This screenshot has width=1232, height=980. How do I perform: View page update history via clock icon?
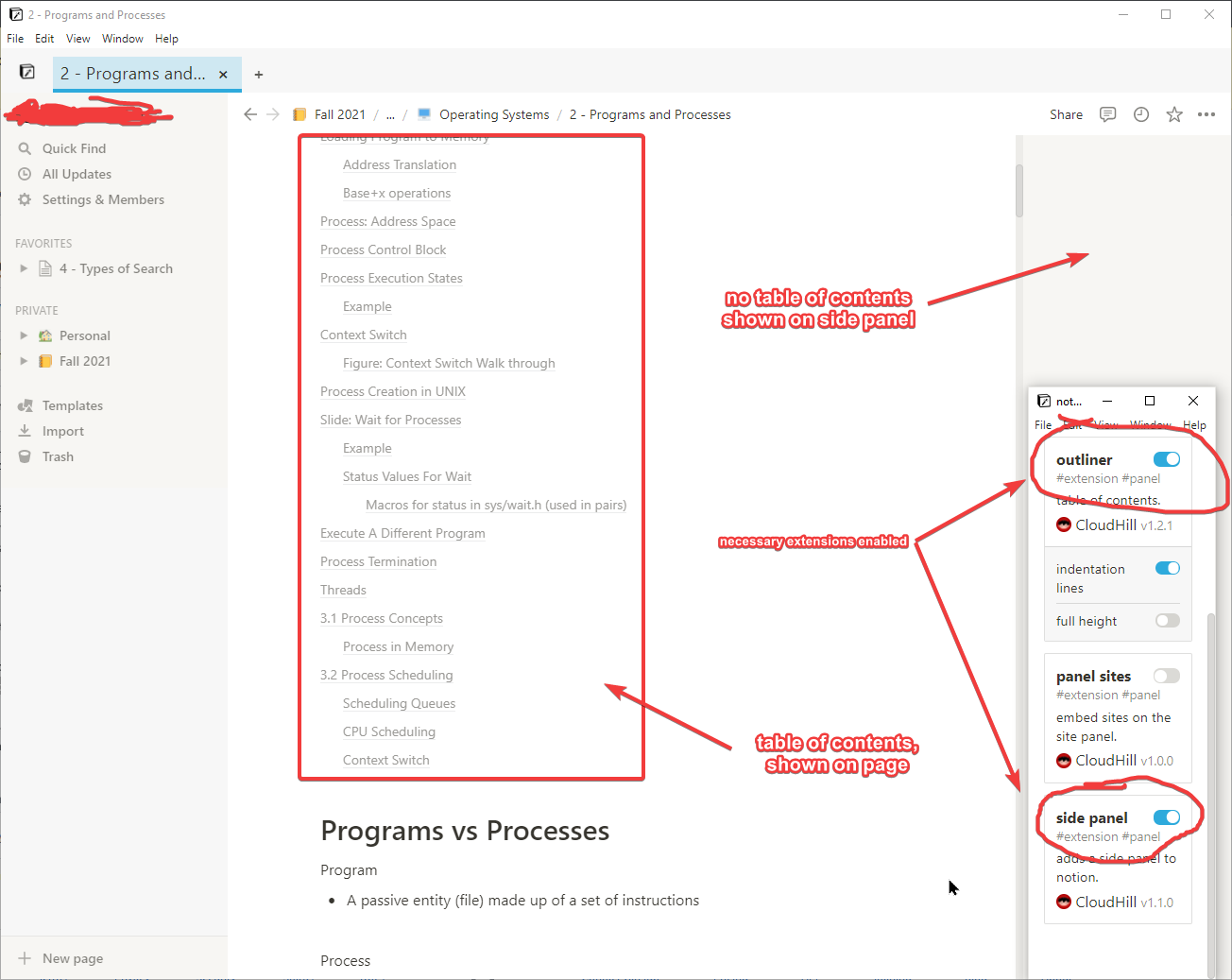[x=1140, y=114]
